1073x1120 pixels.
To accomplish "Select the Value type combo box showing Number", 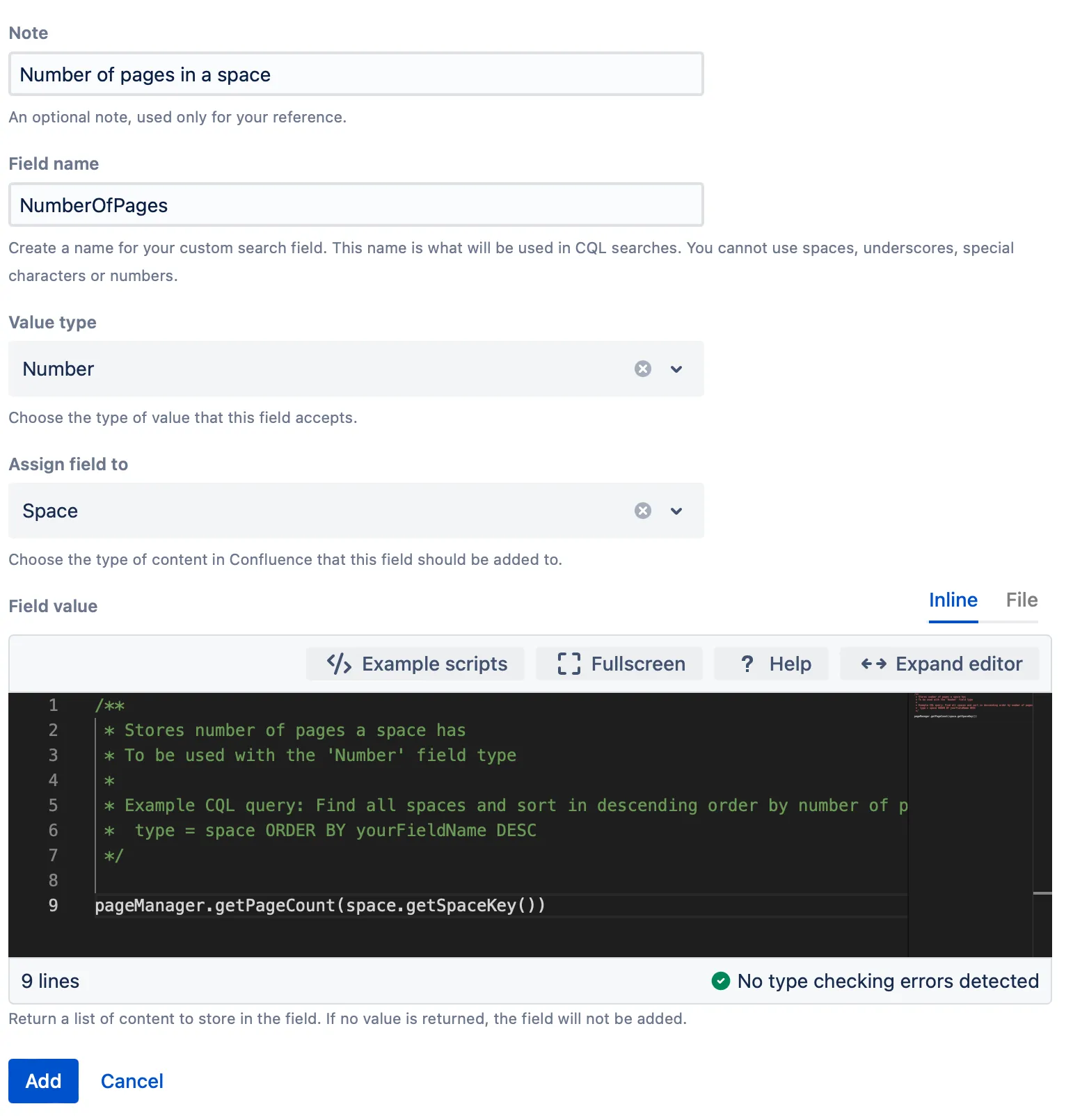I will point(356,369).
